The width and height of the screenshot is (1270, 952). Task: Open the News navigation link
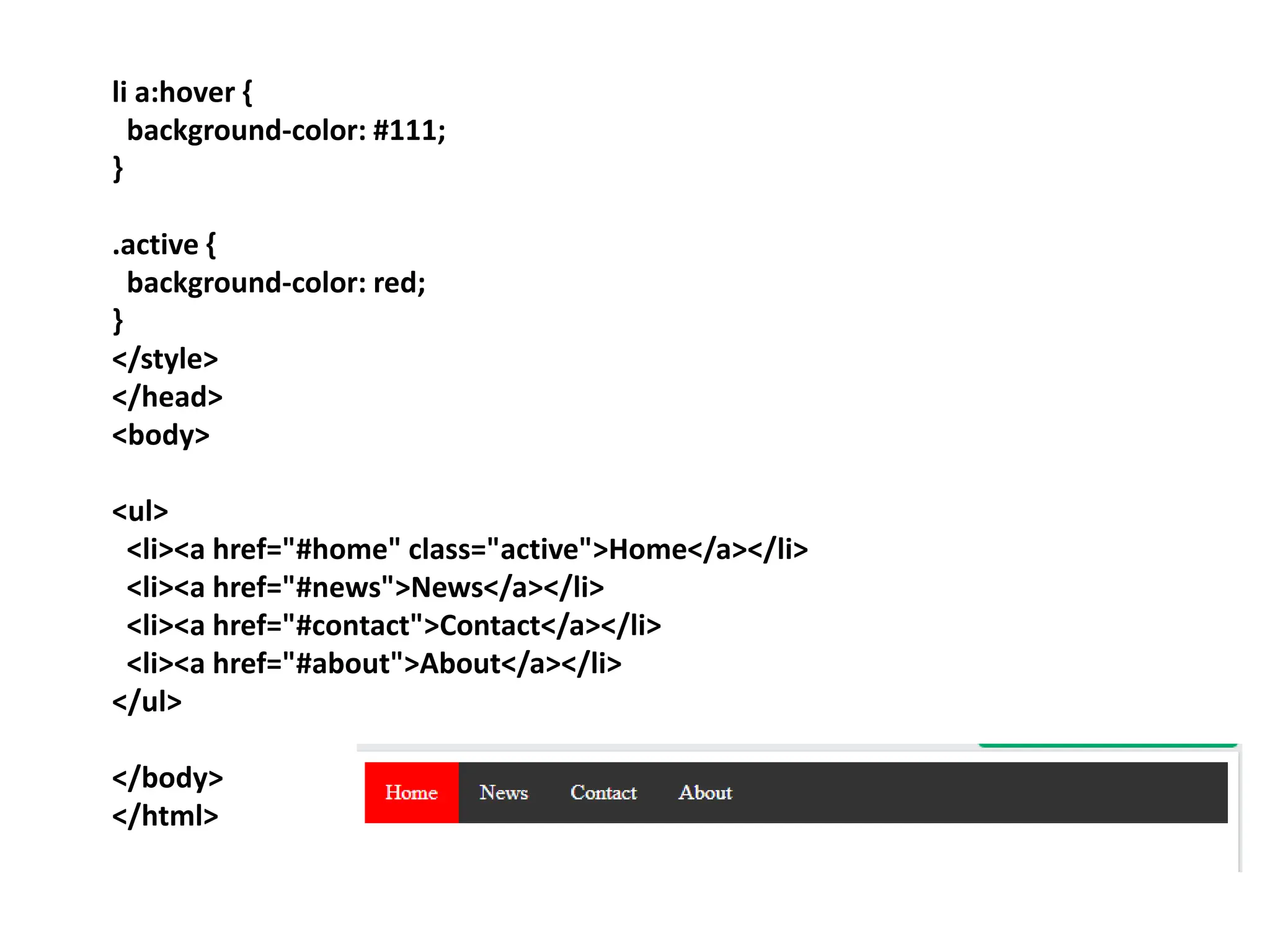pyautogui.click(x=503, y=792)
